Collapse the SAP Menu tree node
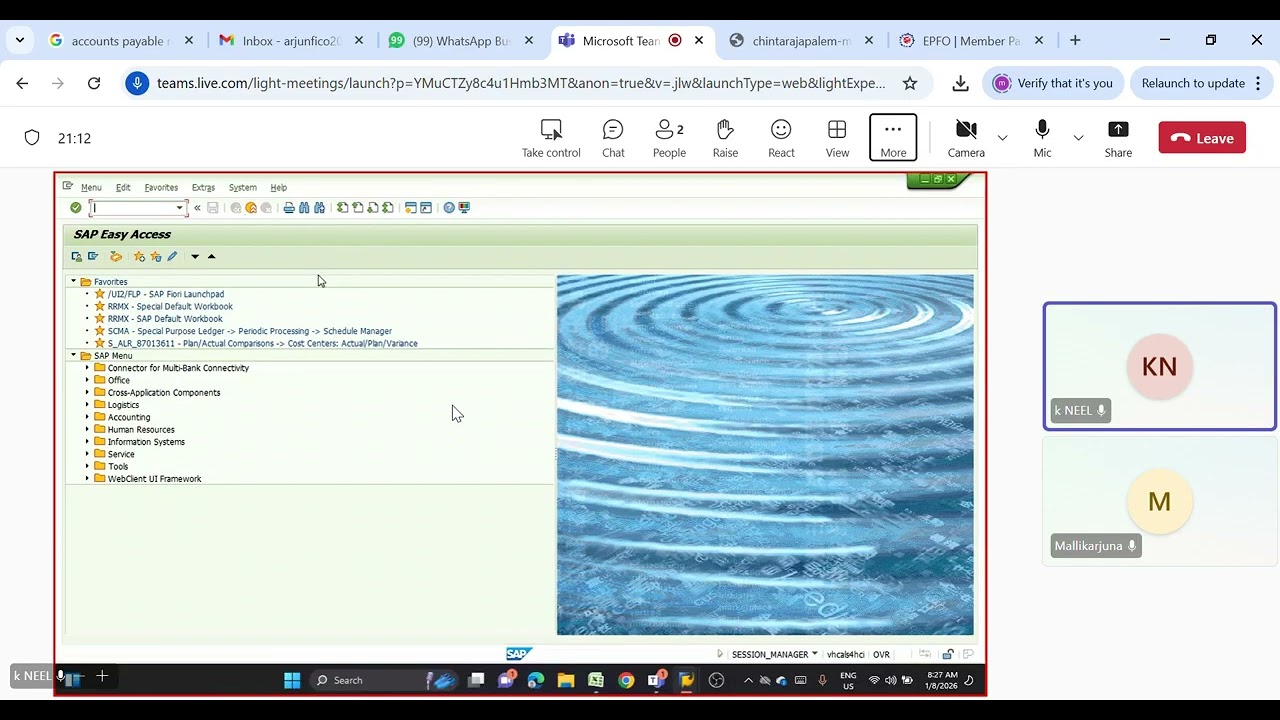 [x=73, y=356]
